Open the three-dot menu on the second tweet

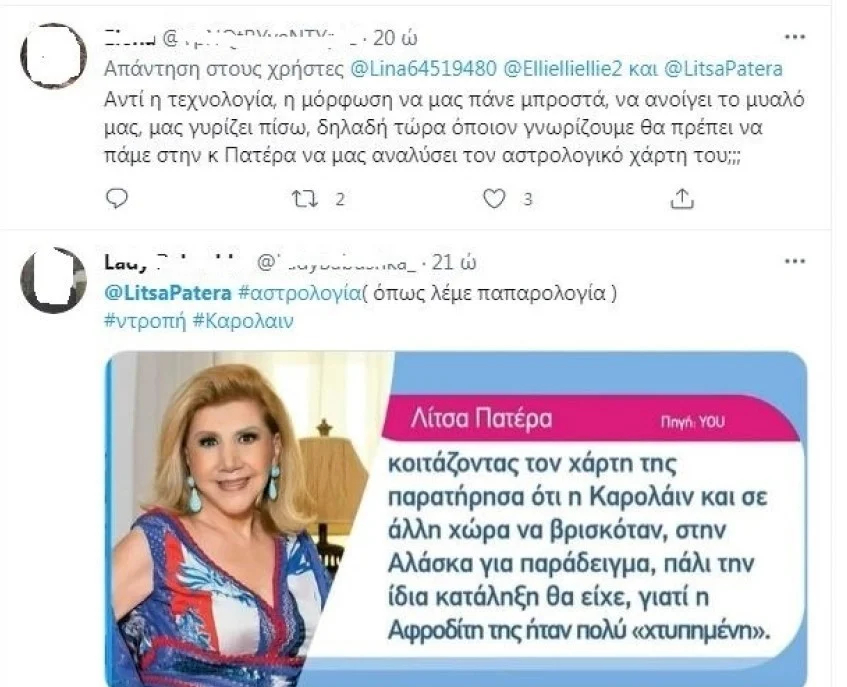[795, 261]
